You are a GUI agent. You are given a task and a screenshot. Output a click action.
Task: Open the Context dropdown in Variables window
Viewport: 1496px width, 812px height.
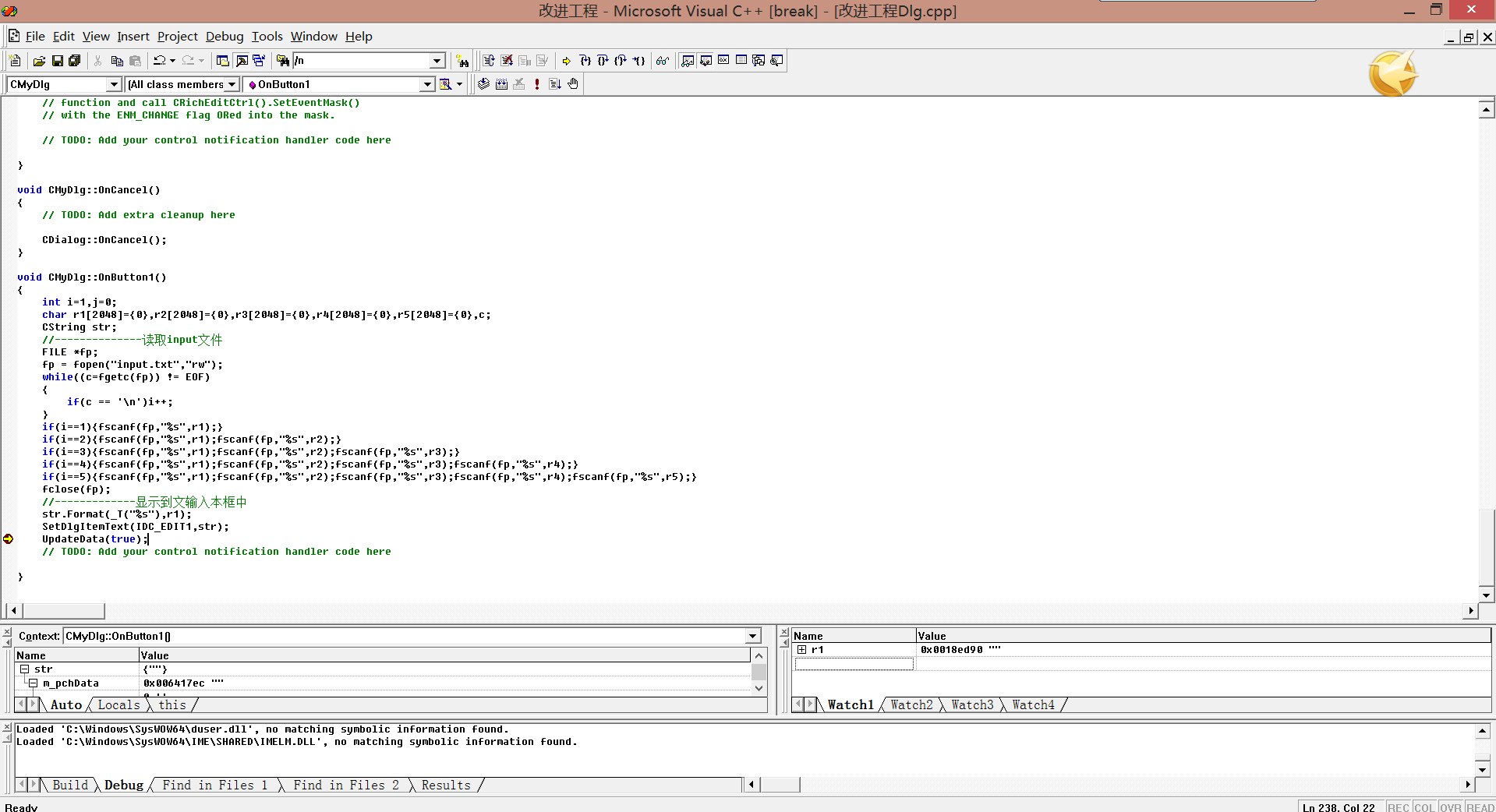(x=753, y=636)
